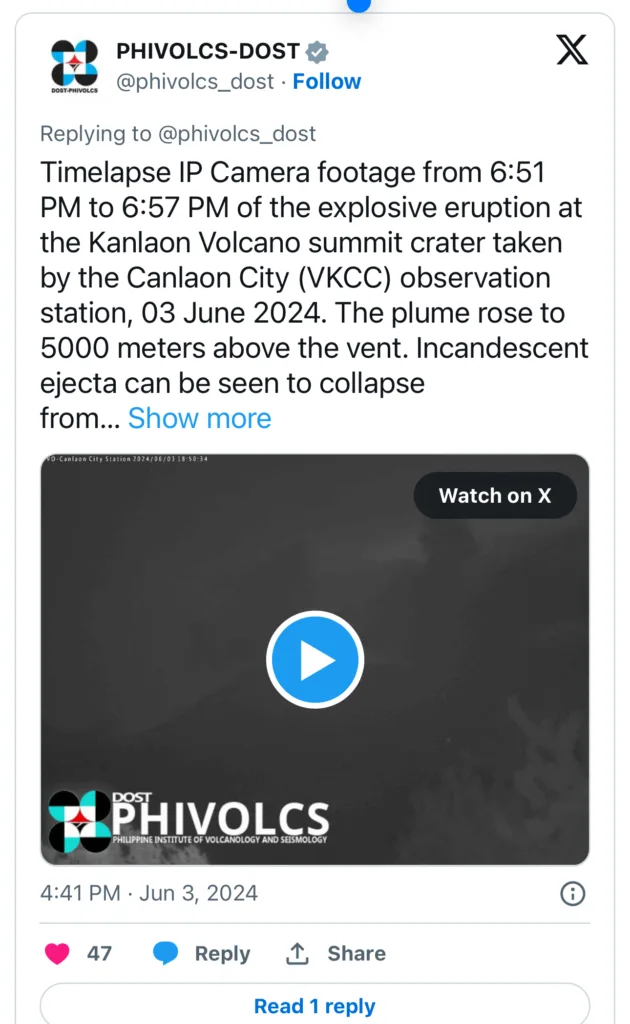Click the blue reply bubble icon
The image size is (630, 1024).
tap(166, 953)
